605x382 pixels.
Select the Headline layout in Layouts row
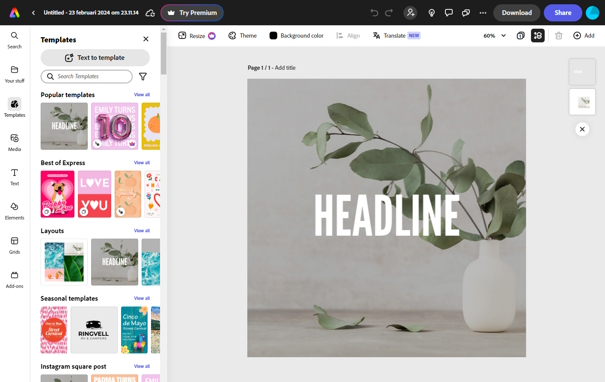click(x=115, y=262)
